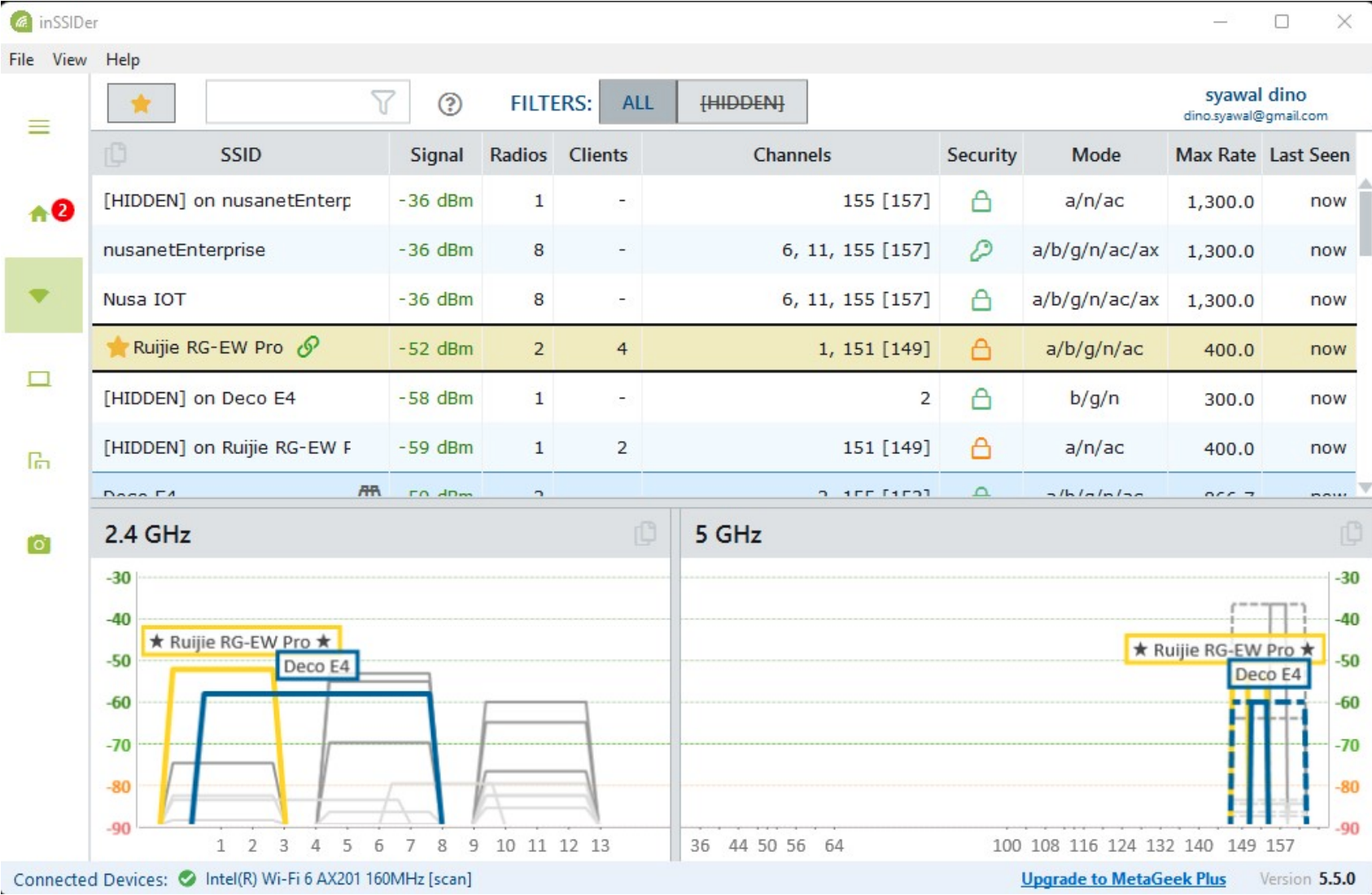The width and height of the screenshot is (1372, 895).
Task: Select the ALL filter button
Action: click(x=638, y=103)
